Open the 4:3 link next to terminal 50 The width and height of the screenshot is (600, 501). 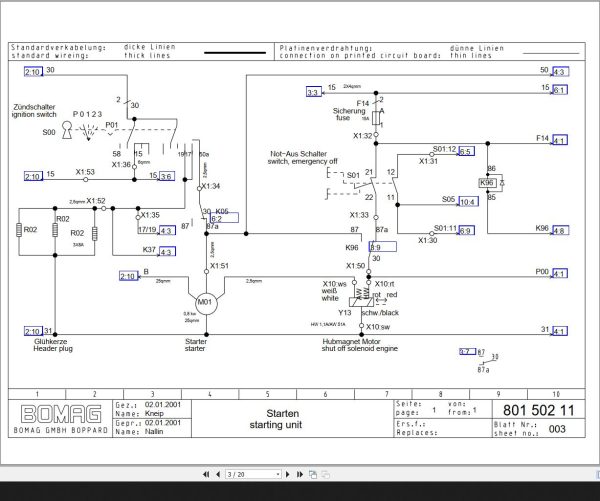(x=560, y=72)
